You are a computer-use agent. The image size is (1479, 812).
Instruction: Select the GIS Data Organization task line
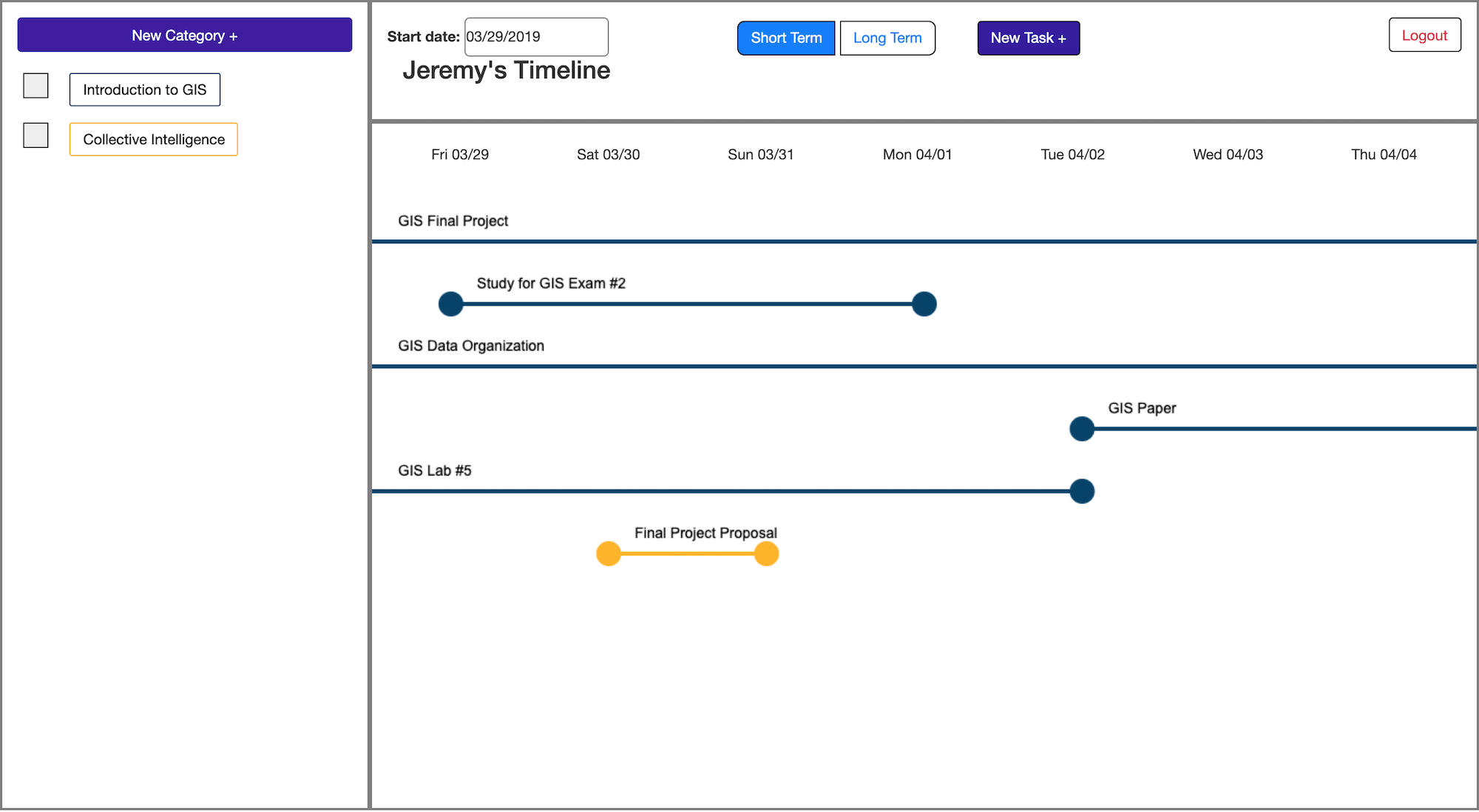(x=923, y=366)
